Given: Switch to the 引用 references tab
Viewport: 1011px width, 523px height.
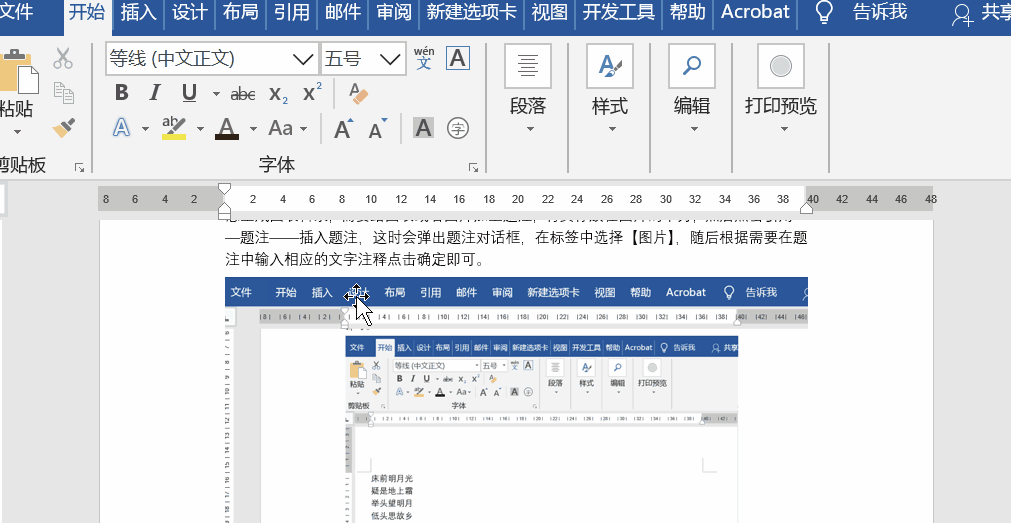Looking at the screenshot, I should tap(291, 12).
